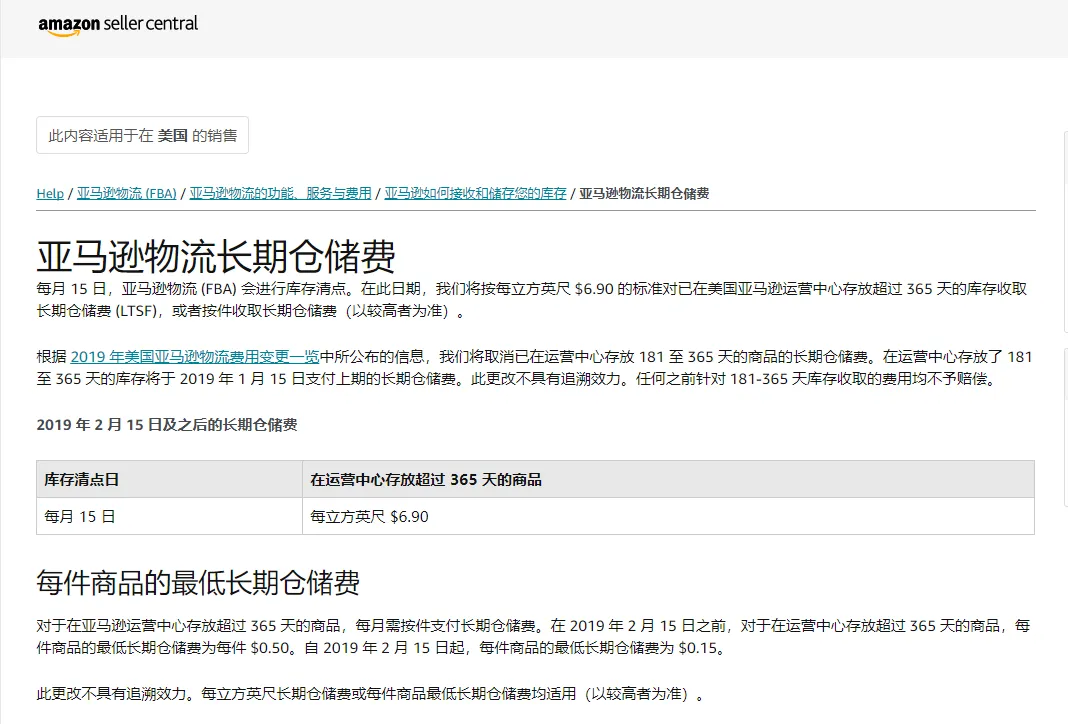Click the main heading 亚马逊物流长期仓储费
Image resolution: width=1068 pixels, height=724 pixels.
pyautogui.click(x=216, y=257)
